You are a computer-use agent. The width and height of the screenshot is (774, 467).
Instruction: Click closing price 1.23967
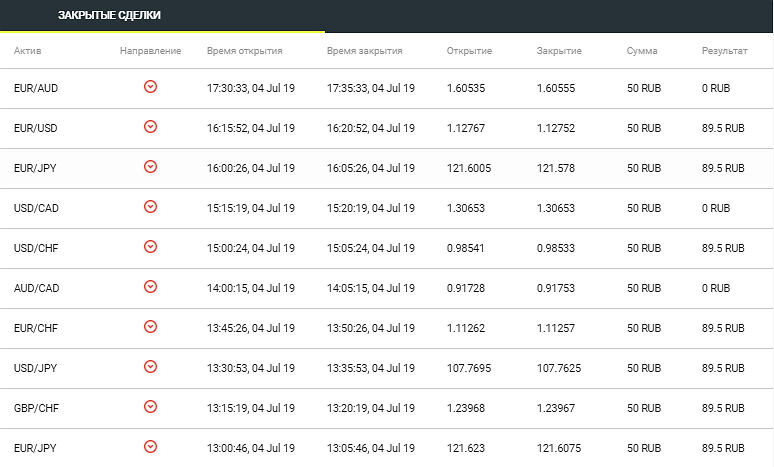point(556,408)
